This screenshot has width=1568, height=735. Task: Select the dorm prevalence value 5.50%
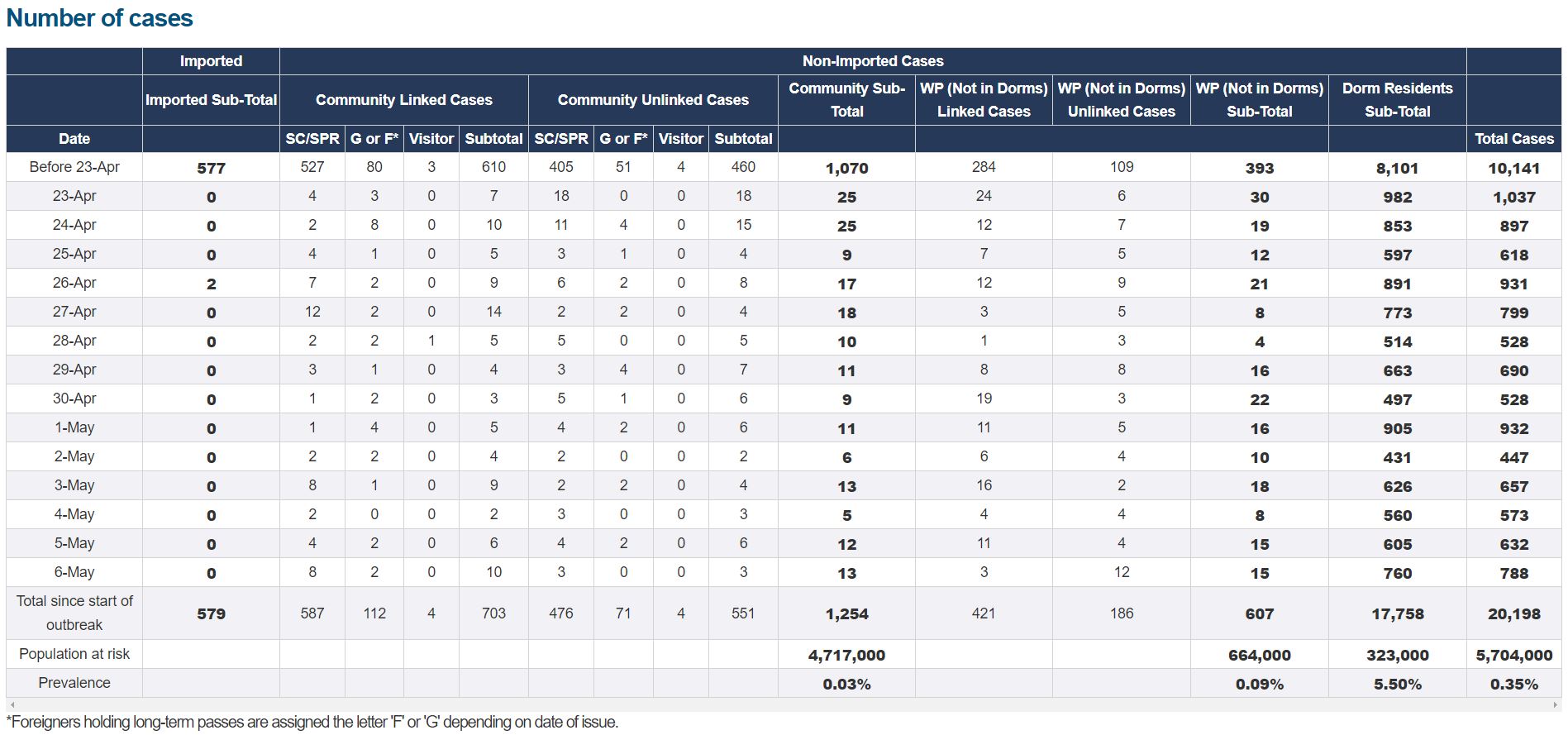click(1397, 684)
